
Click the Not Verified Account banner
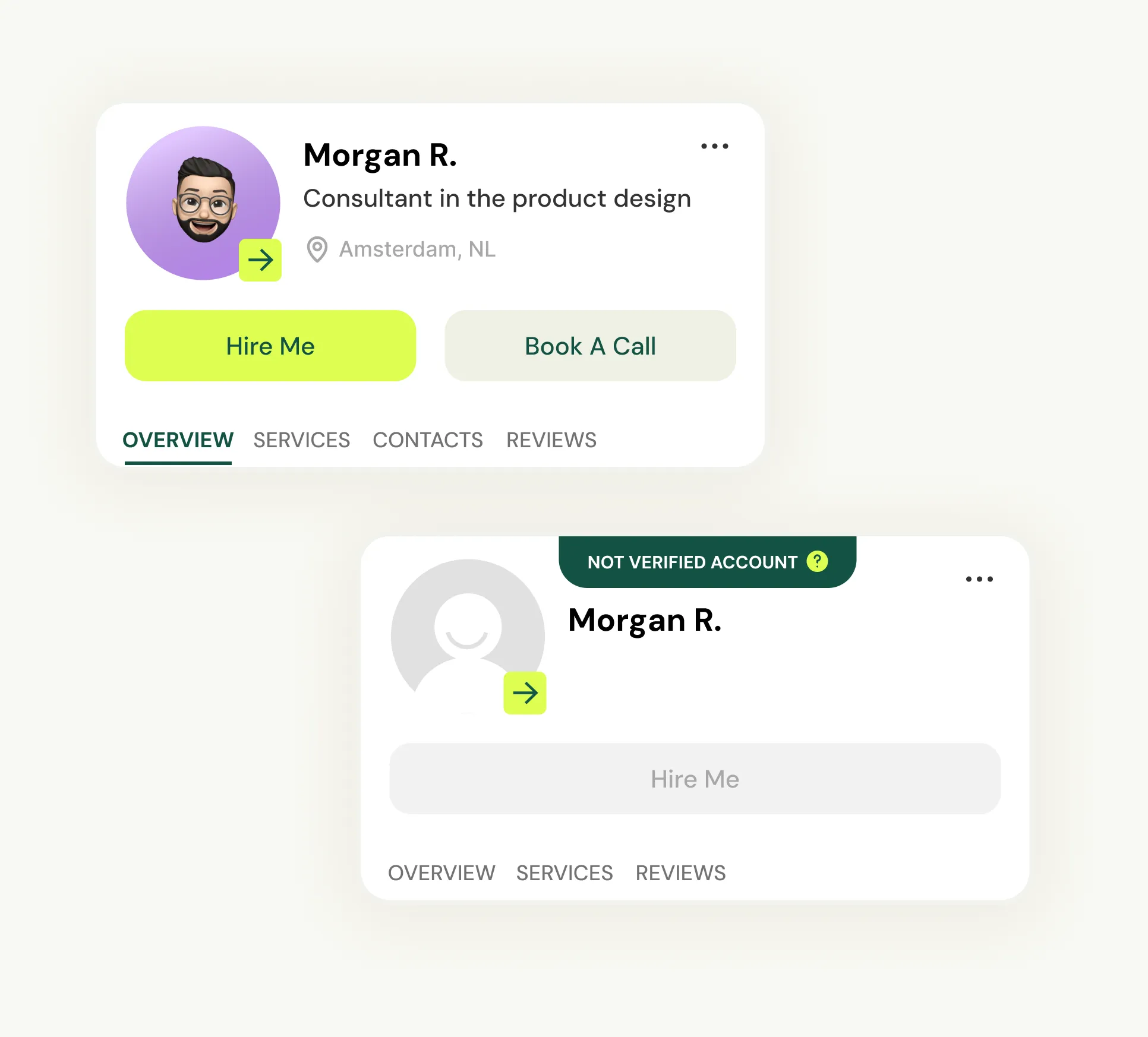708,562
